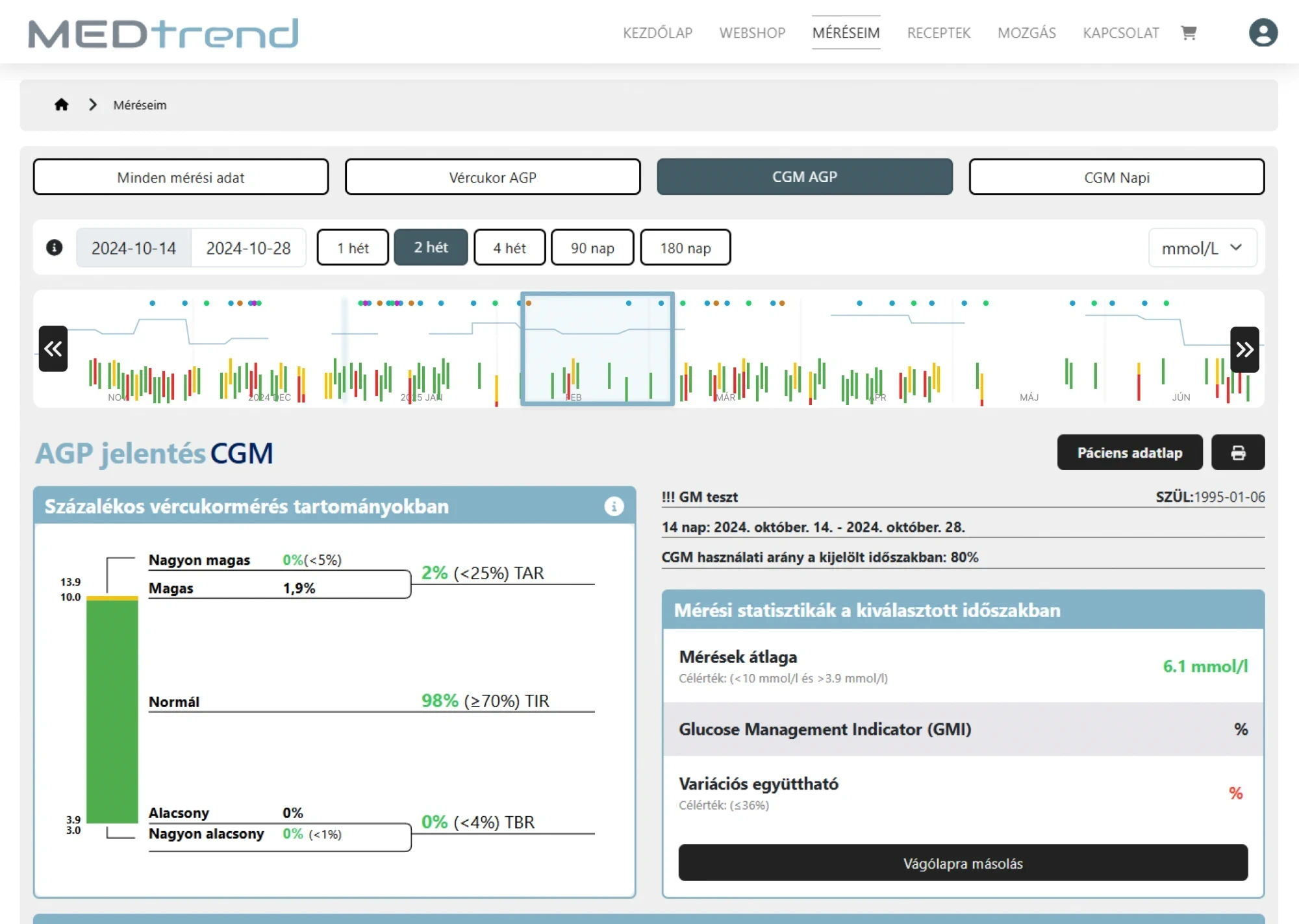
Task: Click the print report icon button
Action: [x=1238, y=453]
